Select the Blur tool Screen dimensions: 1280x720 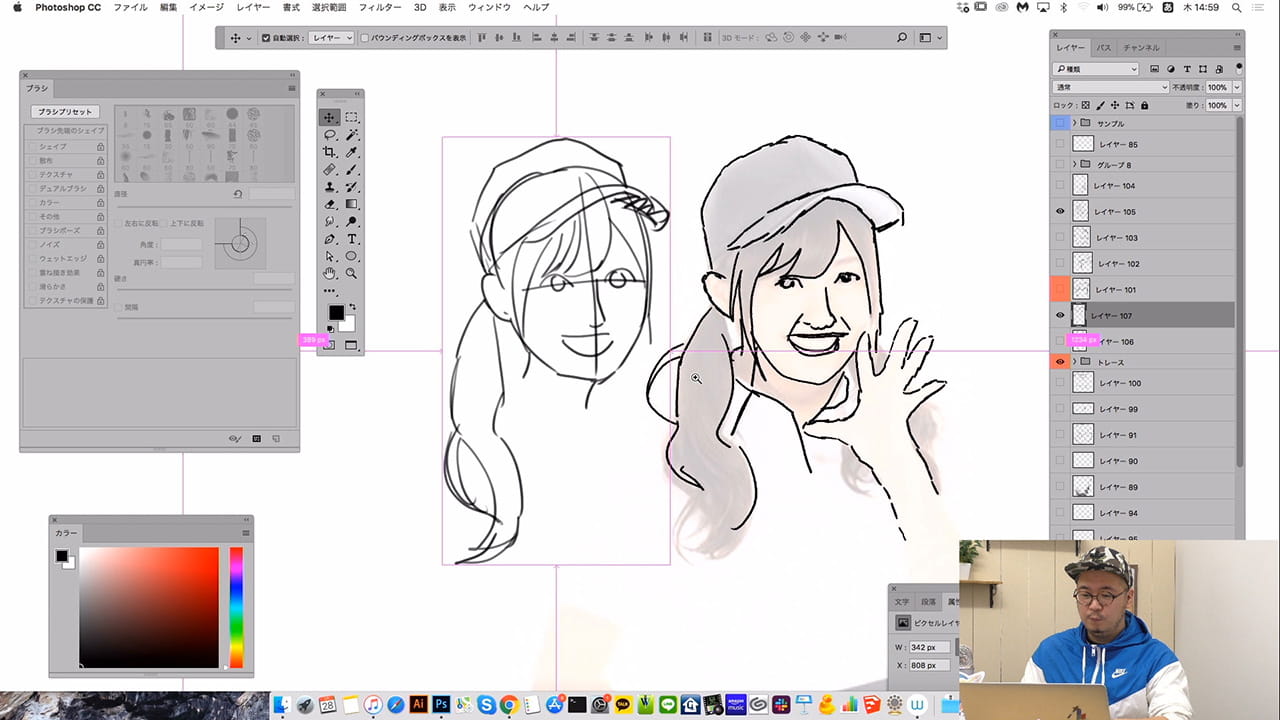[x=329, y=222]
